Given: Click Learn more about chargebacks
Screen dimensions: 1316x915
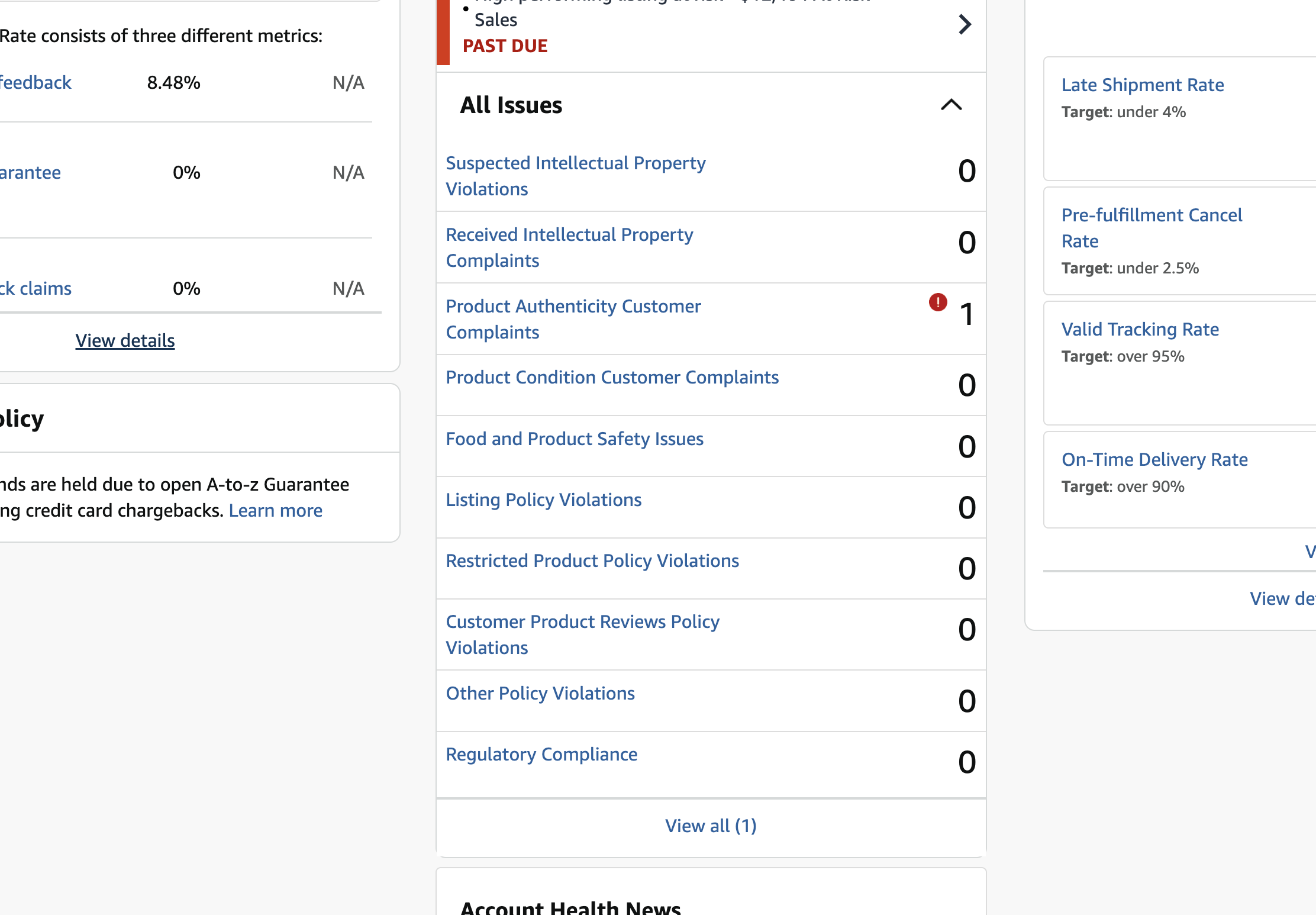Looking at the screenshot, I should tap(275, 510).
